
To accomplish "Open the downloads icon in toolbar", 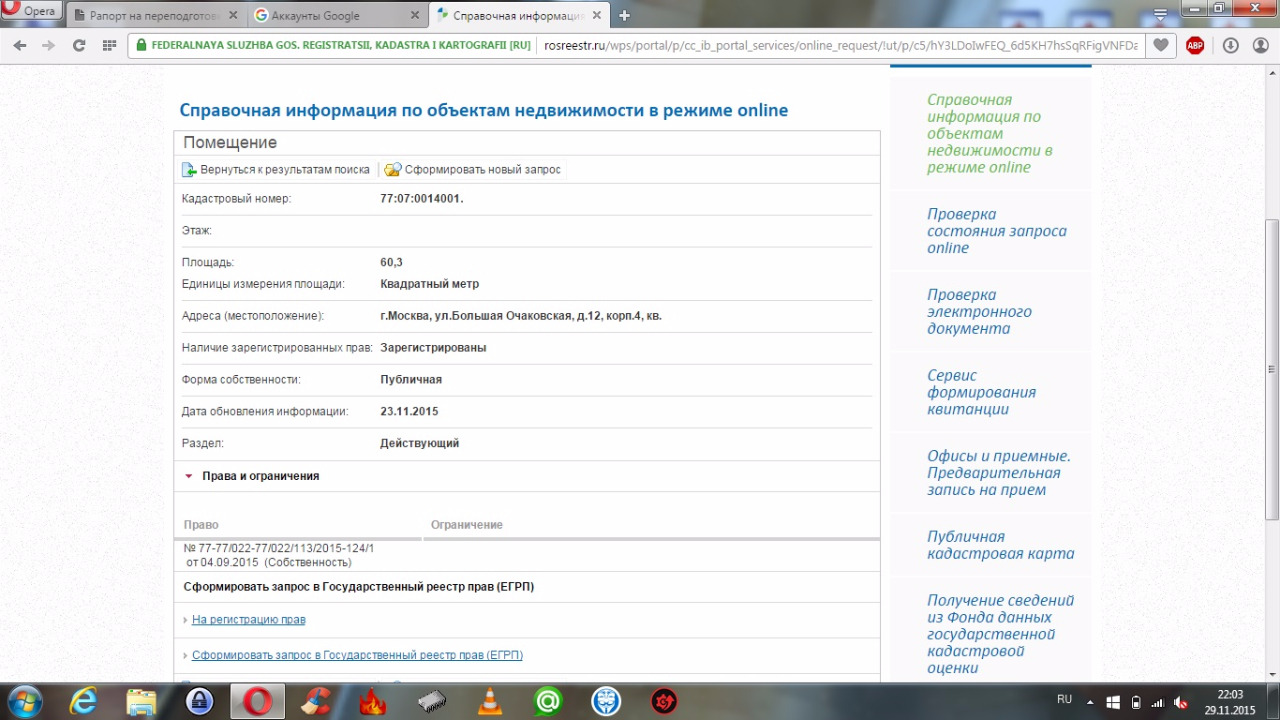I will (x=1231, y=45).
